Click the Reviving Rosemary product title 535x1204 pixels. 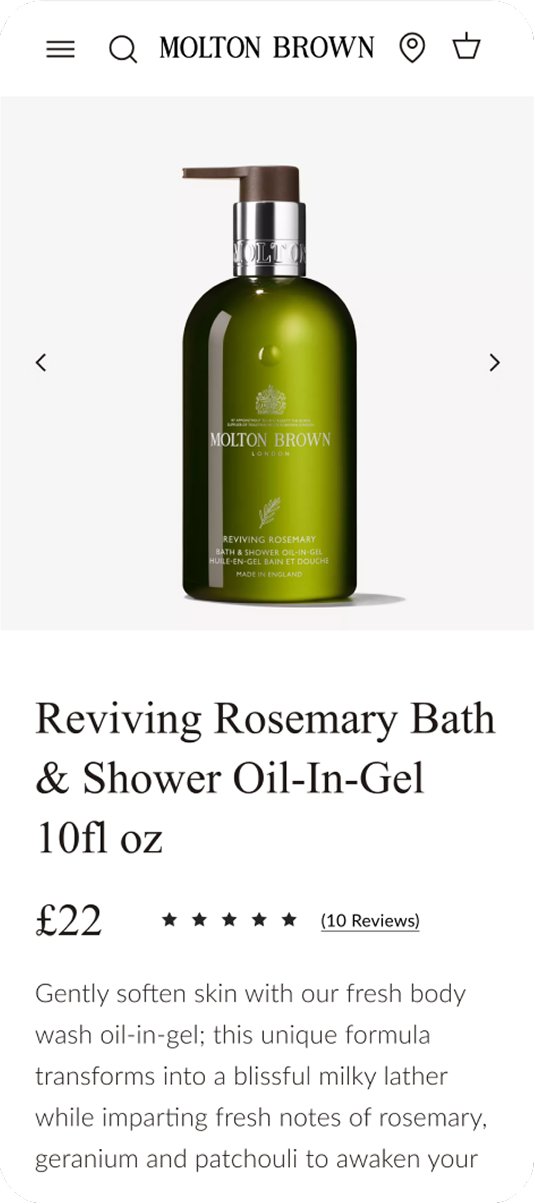tap(265, 778)
